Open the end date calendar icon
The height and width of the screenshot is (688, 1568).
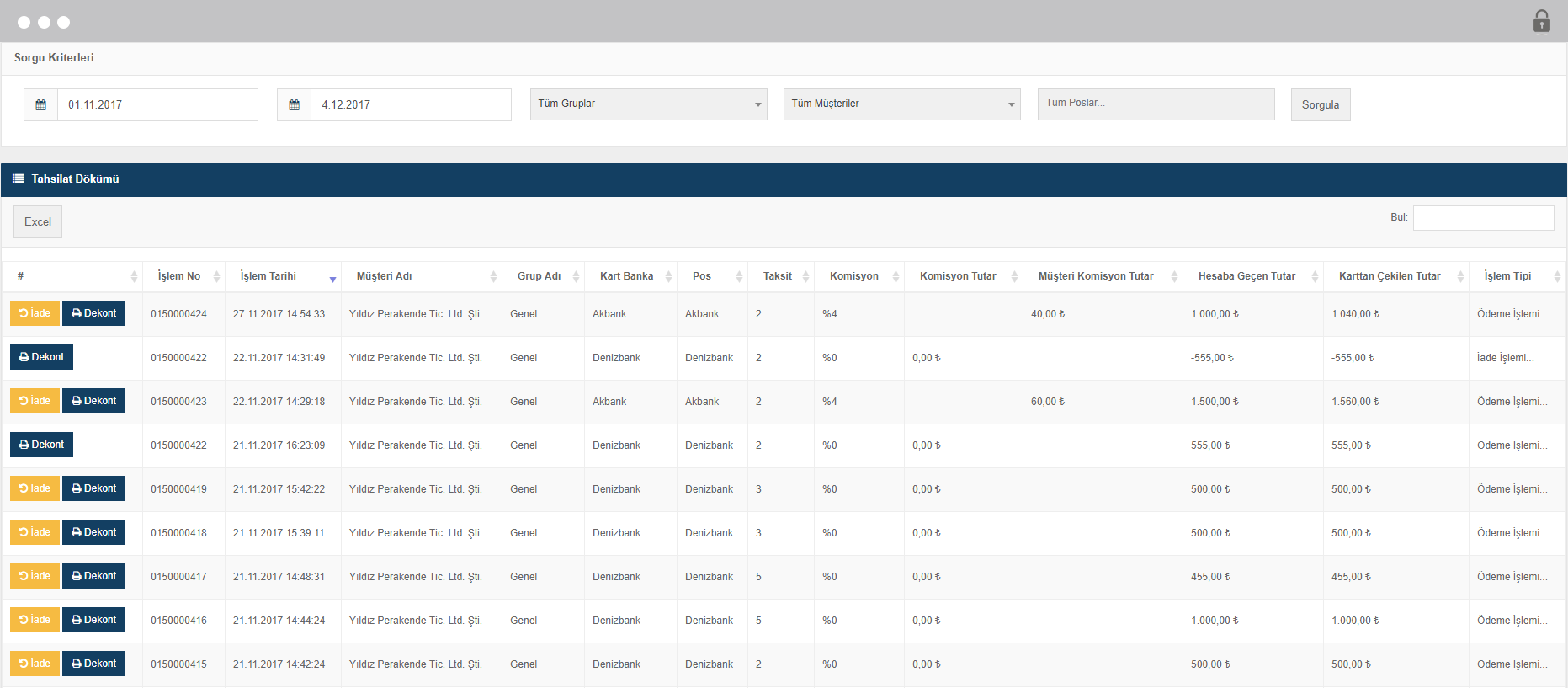point(294,105)
